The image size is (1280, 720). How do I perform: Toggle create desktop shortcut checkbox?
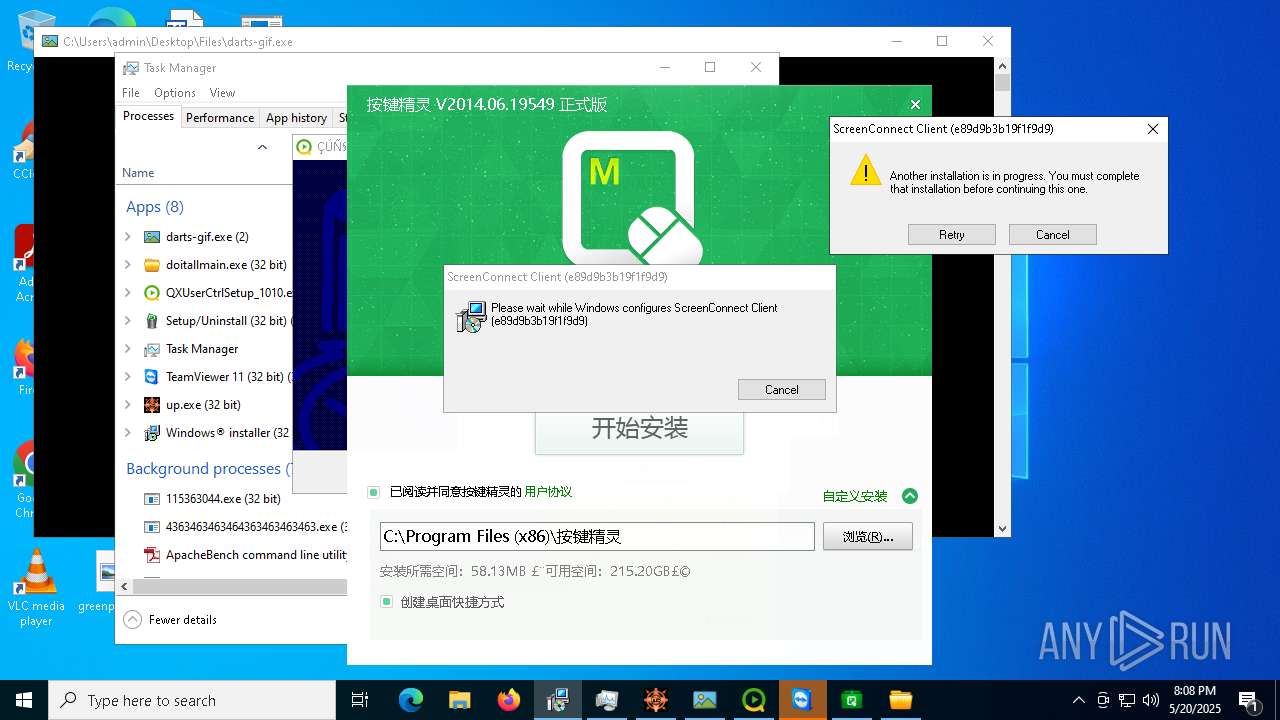click(386, 602)
